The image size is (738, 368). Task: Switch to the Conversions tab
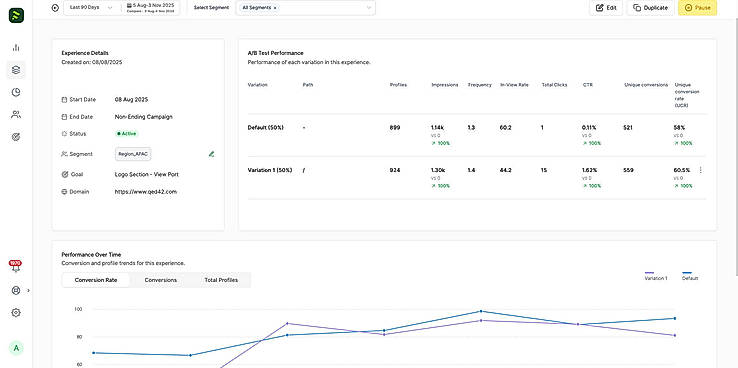160,280
